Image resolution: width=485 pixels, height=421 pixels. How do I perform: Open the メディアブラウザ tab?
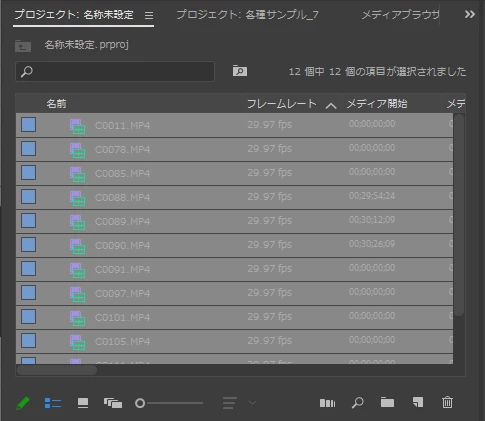pos(400,15)
